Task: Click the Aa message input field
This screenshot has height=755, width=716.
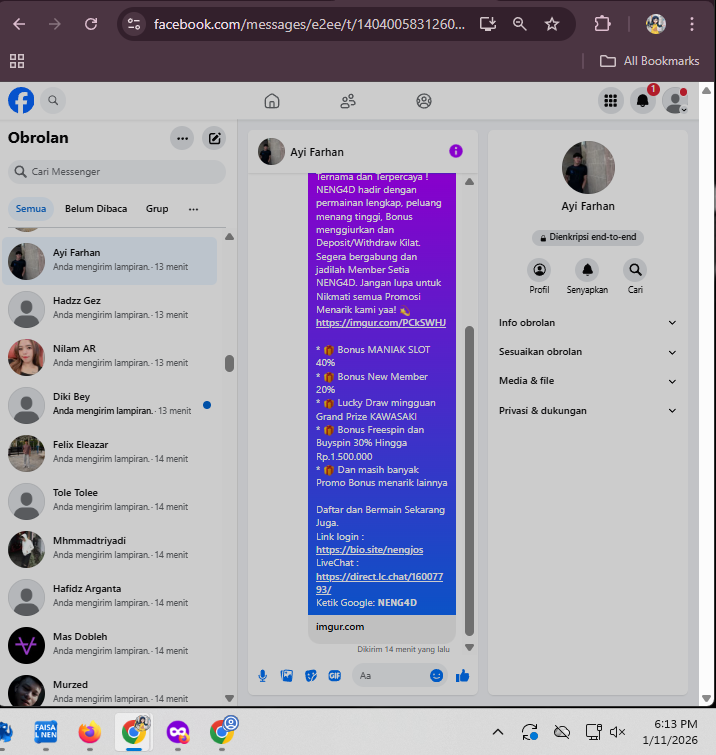Action: [x=390, y=676]
